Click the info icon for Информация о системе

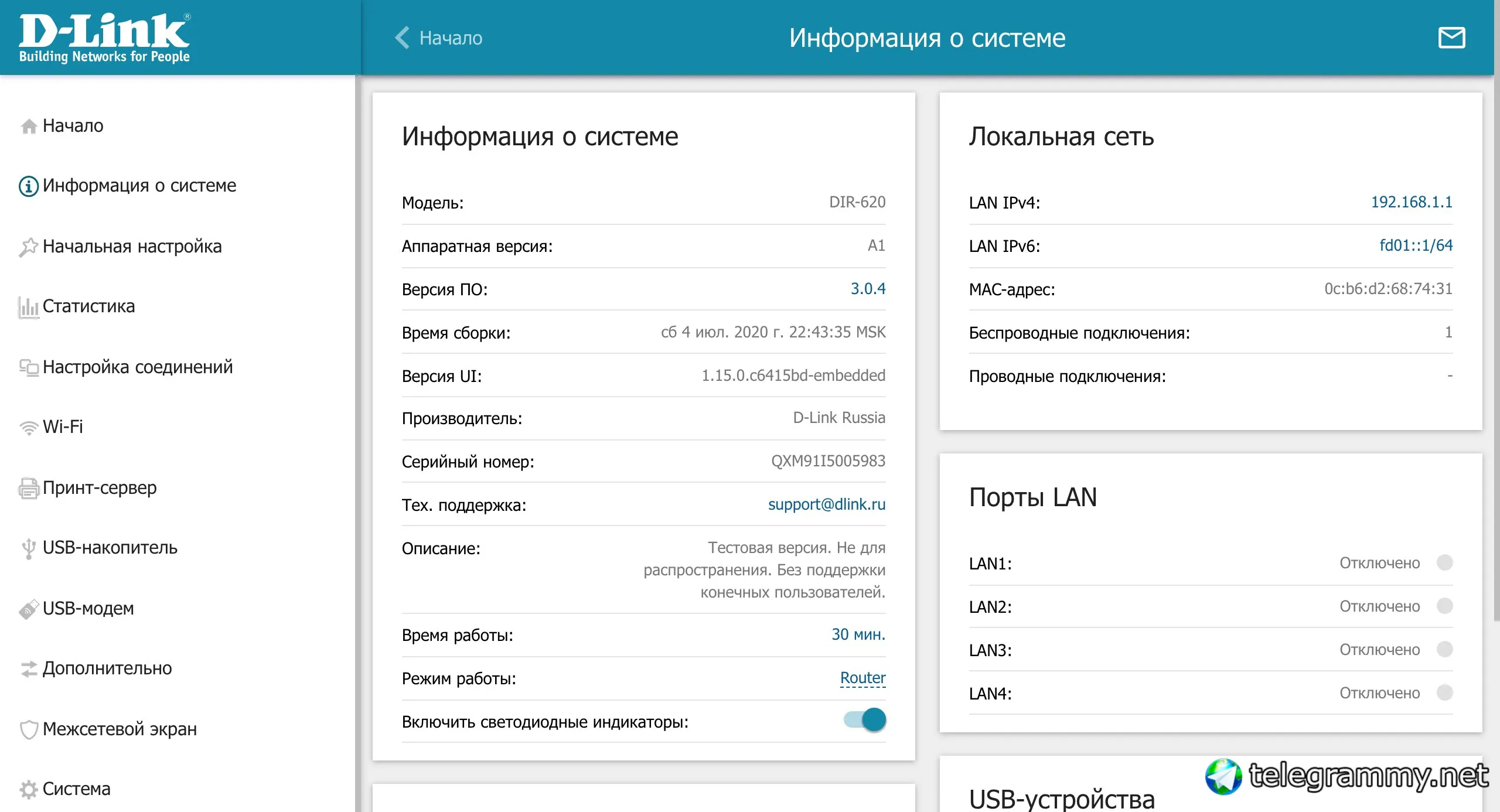(x=29, y=186)
